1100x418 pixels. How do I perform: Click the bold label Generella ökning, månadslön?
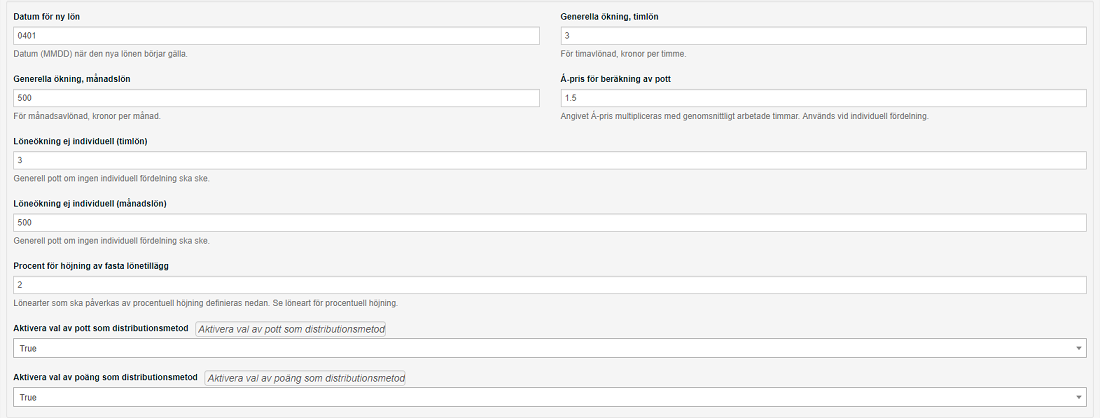click(72, 79)
